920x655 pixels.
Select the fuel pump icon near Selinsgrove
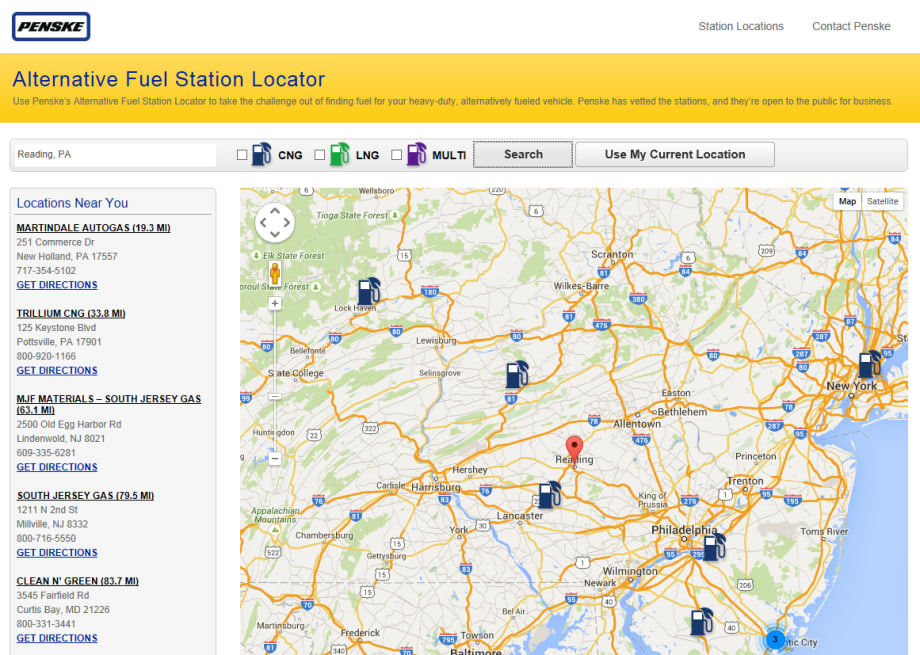pos(516,373)
